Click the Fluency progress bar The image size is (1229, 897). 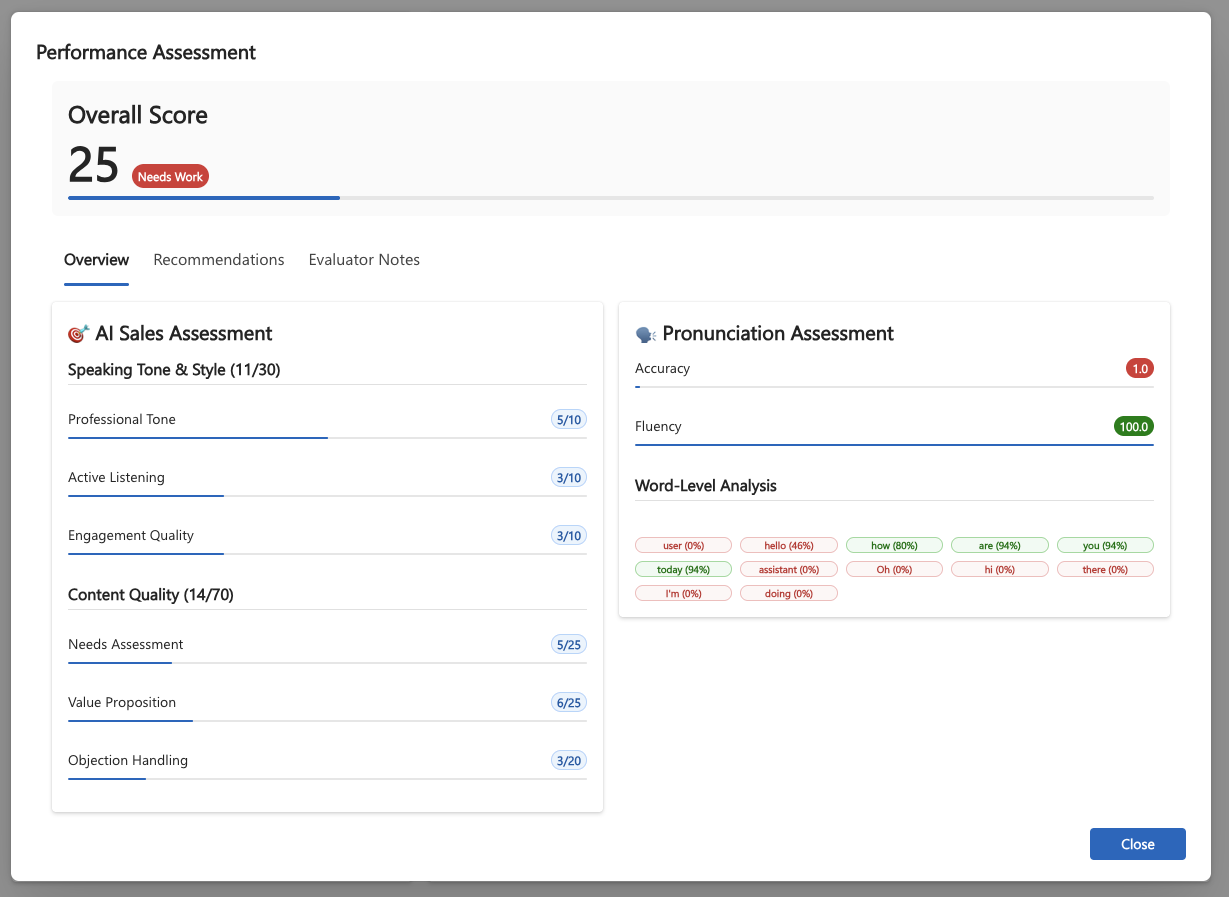coord(894,444)
